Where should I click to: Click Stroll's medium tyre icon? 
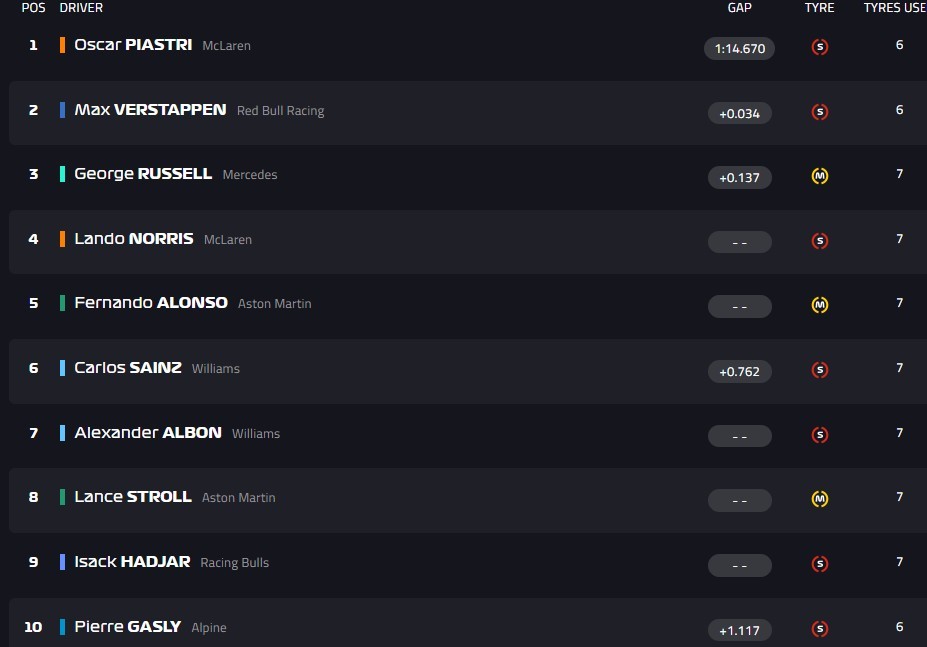pos(820,499)
